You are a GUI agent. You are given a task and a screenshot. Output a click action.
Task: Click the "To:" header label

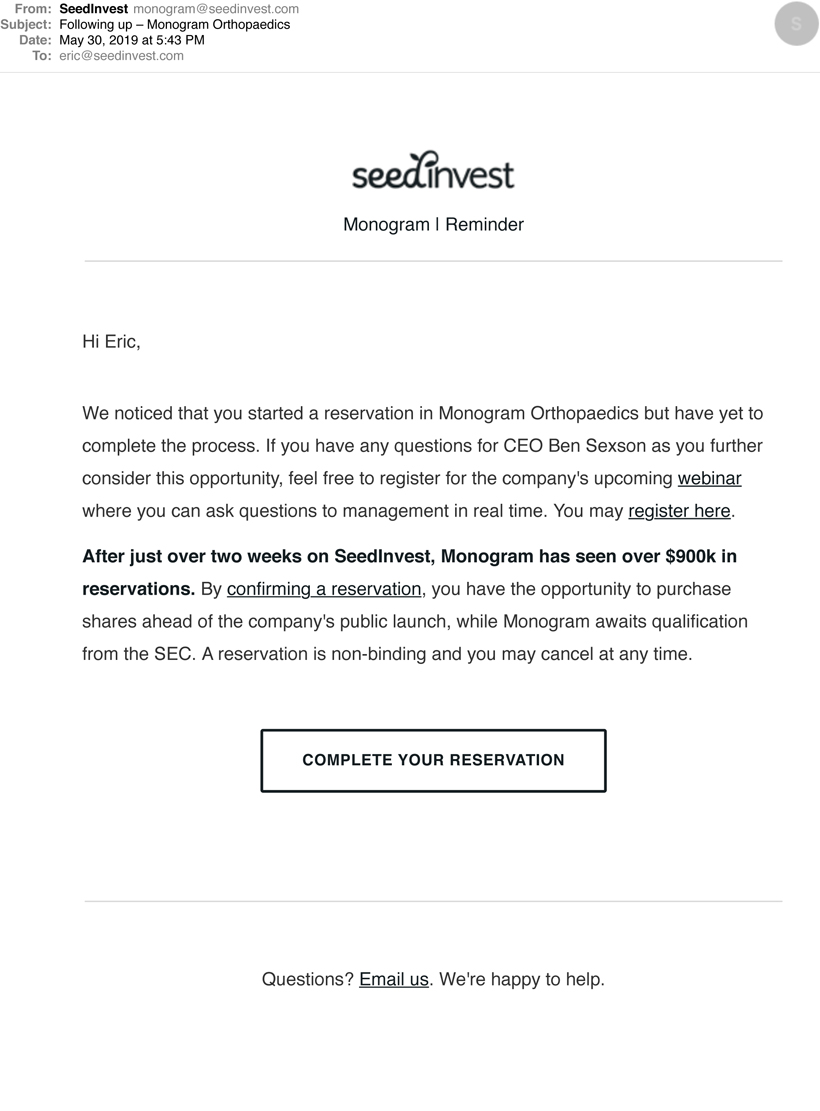(41, 56)
